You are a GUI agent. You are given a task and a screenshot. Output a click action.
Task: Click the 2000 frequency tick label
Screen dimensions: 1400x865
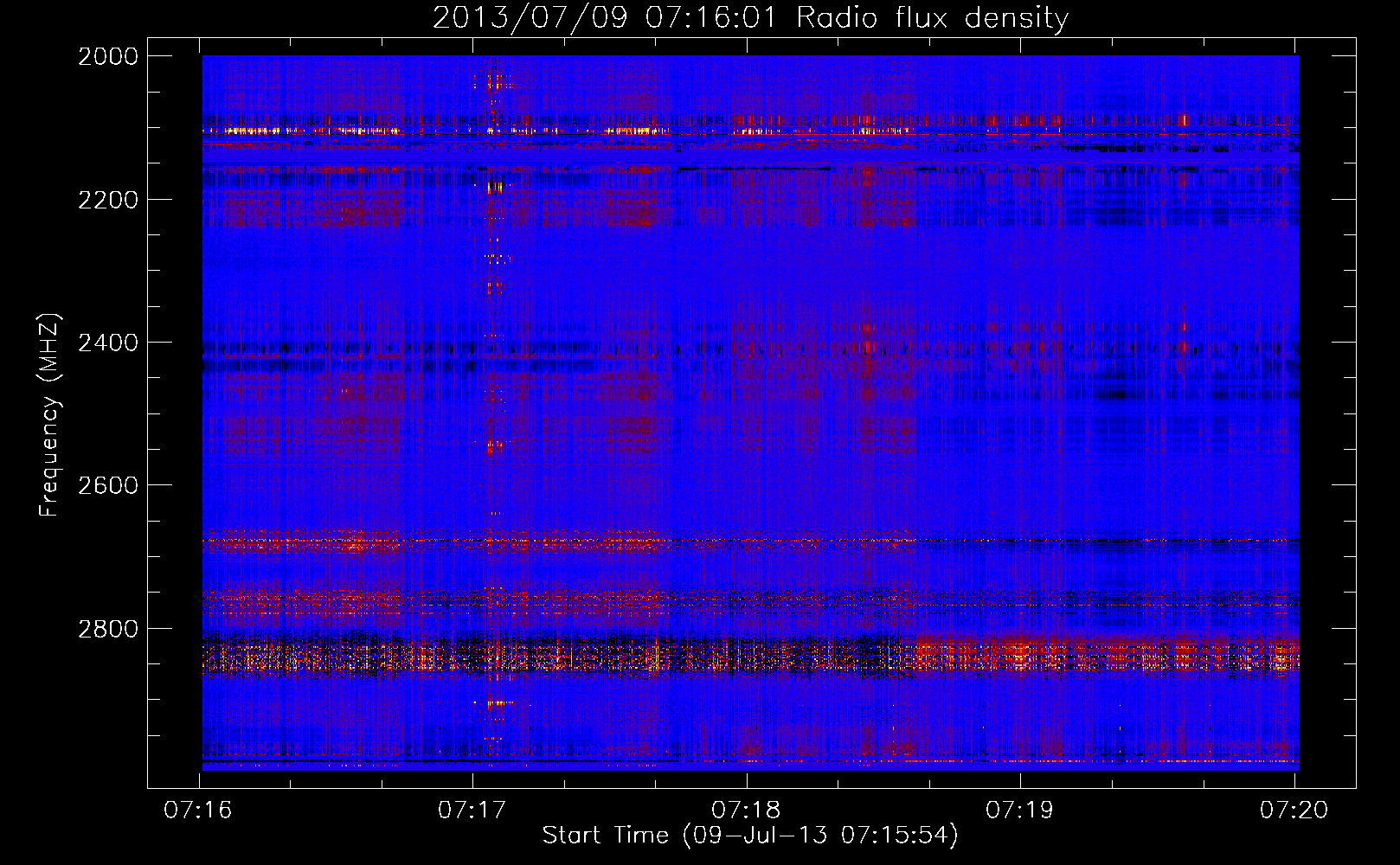pos(108,56)
